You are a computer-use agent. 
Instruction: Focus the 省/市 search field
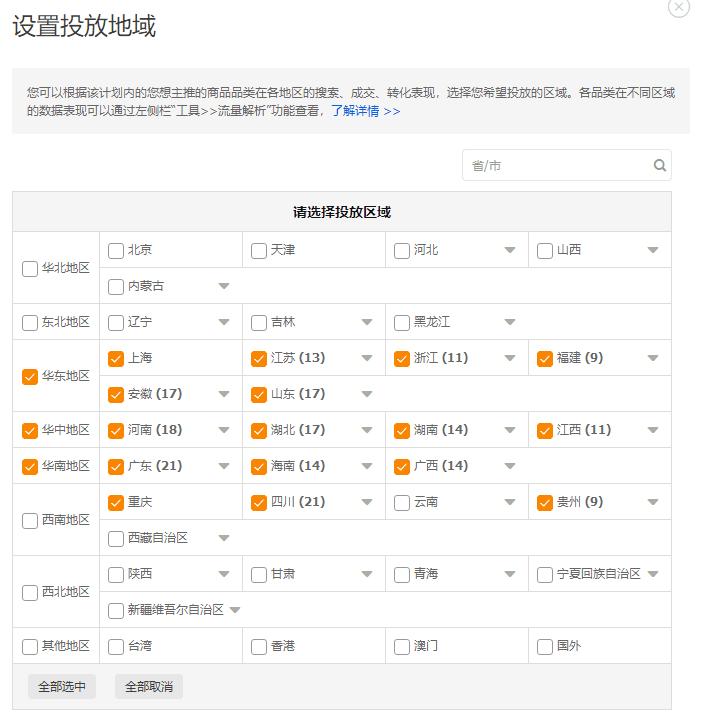coord(566,165)
